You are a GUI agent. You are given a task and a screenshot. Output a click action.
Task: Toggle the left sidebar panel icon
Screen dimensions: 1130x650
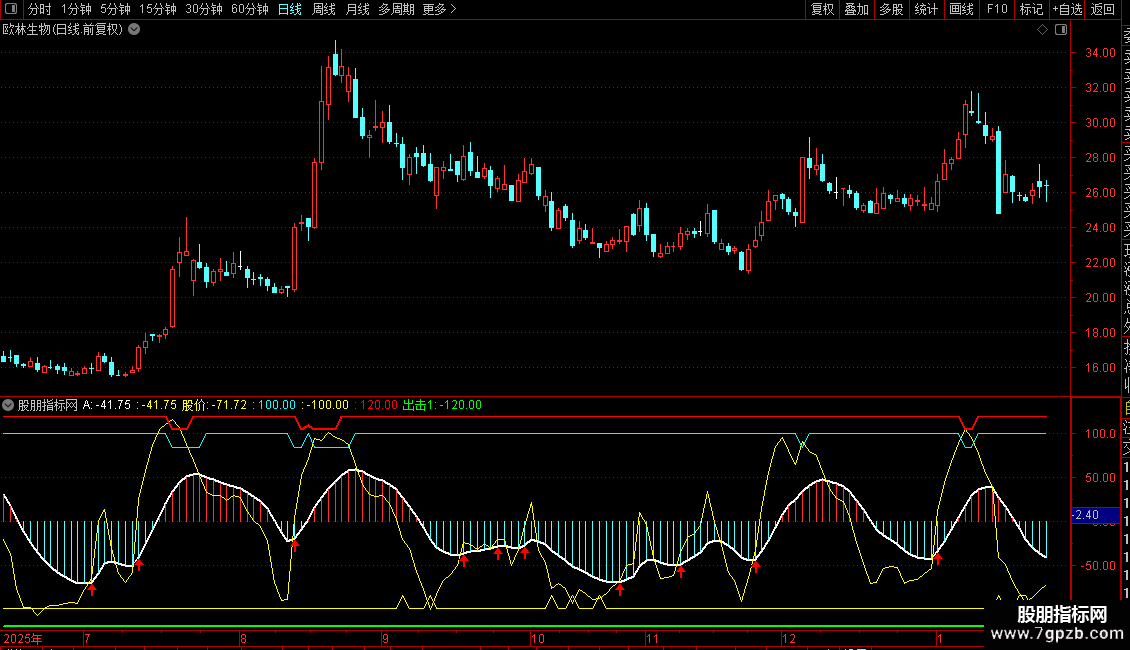click(x=10, y=10)
